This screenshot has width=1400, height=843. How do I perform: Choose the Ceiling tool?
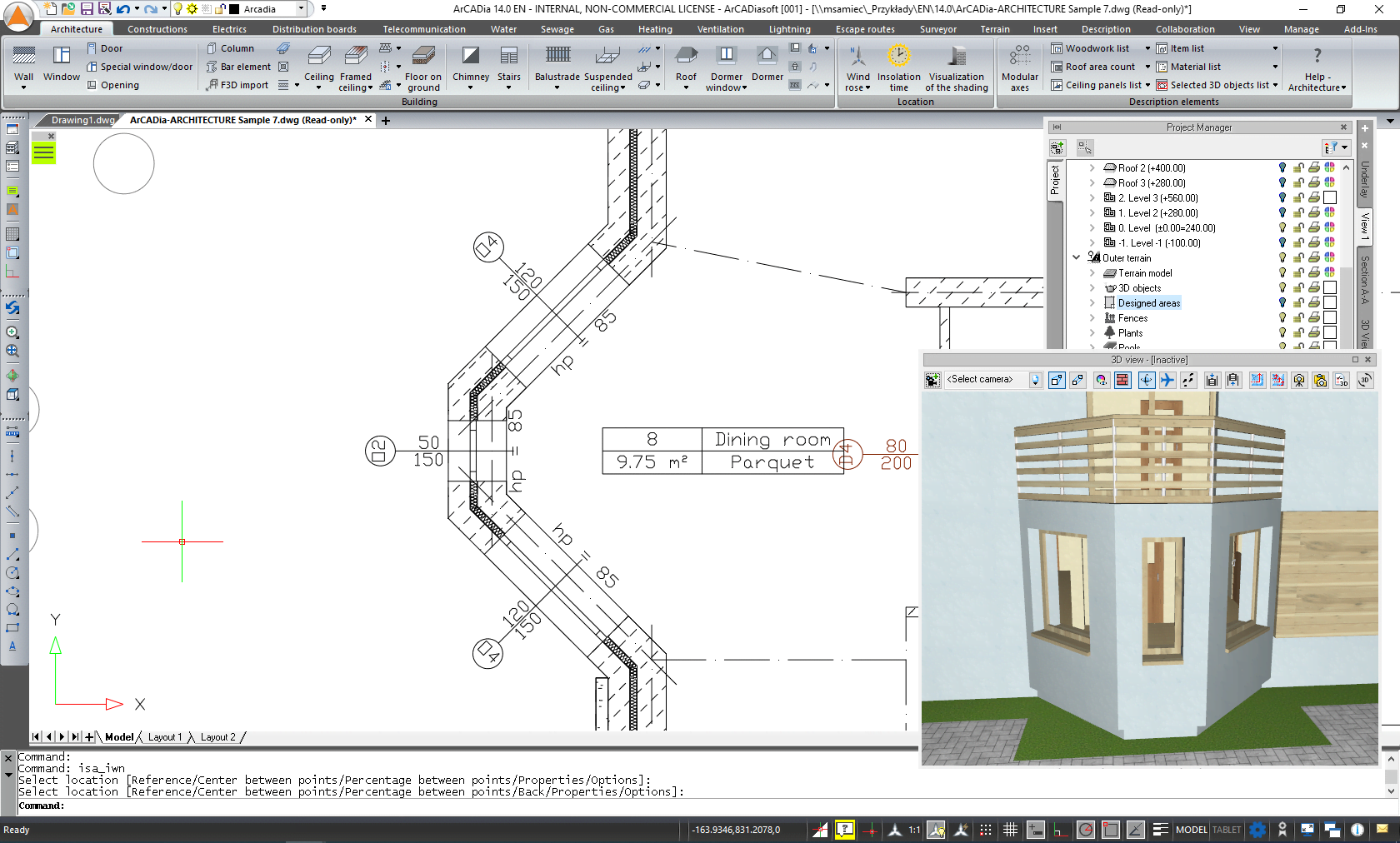click(x=318, y=66)
